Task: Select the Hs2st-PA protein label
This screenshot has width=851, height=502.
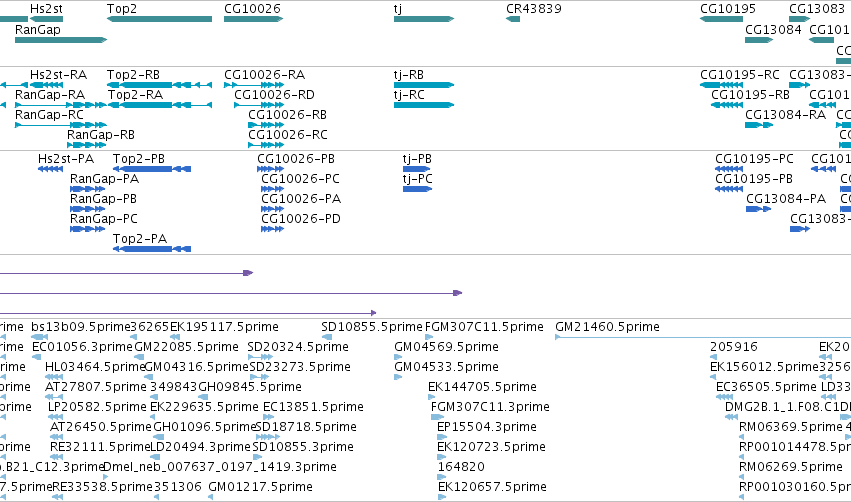Action: pyautogui.click(x=66, y=158)
